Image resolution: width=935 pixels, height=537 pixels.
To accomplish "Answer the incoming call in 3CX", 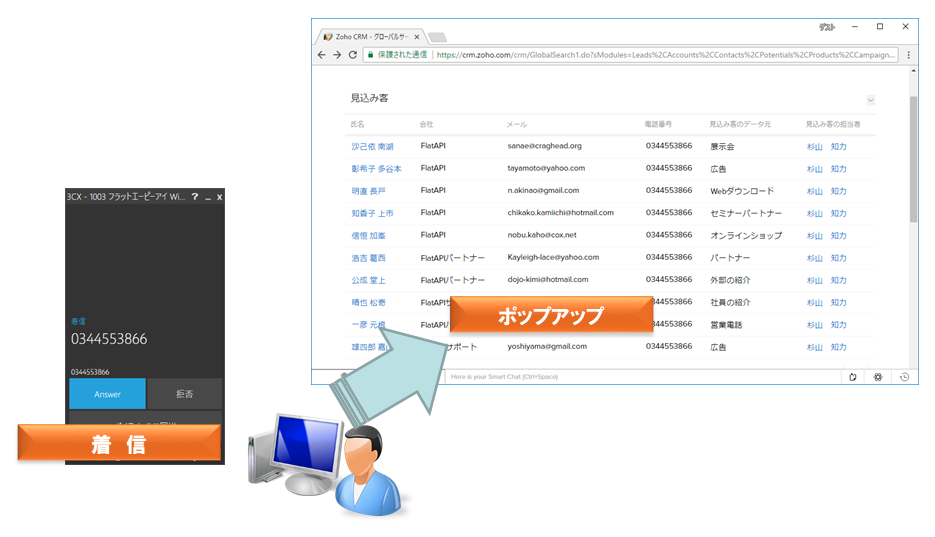I will tap(107, 394).
